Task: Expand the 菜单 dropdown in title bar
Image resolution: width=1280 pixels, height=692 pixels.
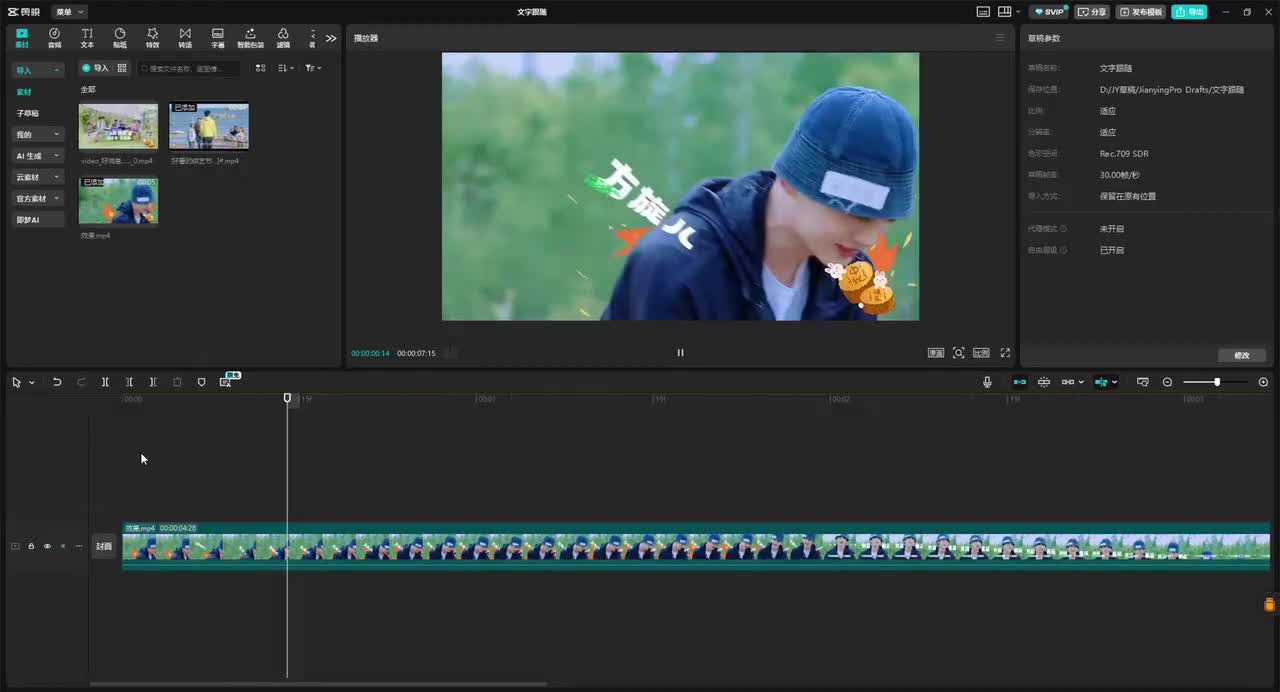Action: (69, 12)
